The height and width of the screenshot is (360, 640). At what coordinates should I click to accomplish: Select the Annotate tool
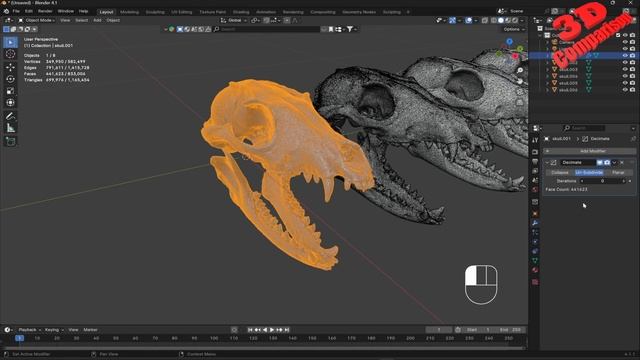pyautogui.click(x=11, y=116)
